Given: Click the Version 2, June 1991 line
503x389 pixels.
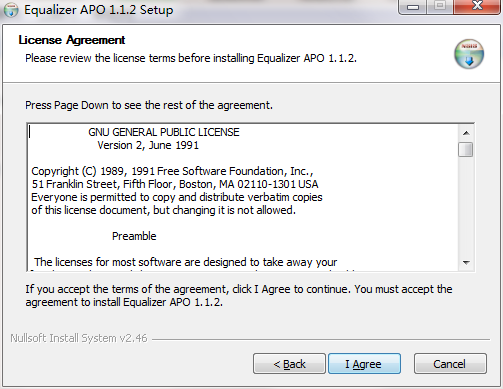Looking at the screenshot, I should 148,145.
